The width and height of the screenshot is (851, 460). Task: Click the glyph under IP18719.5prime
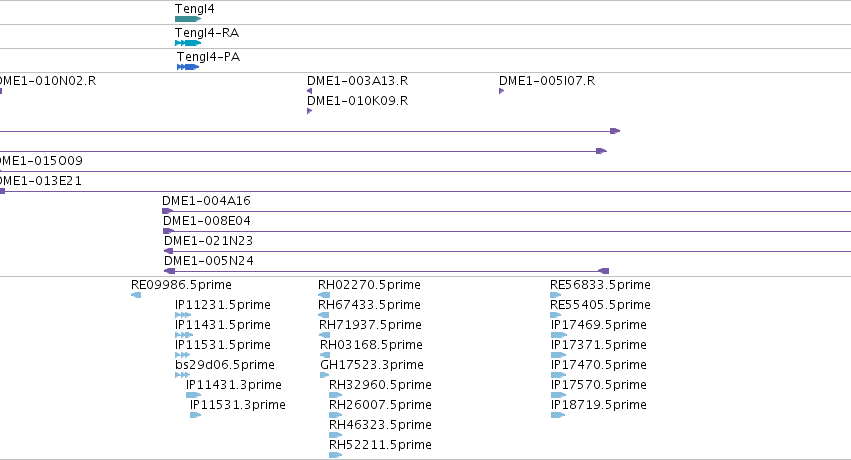pyautogui.click(x=558, y=415)
